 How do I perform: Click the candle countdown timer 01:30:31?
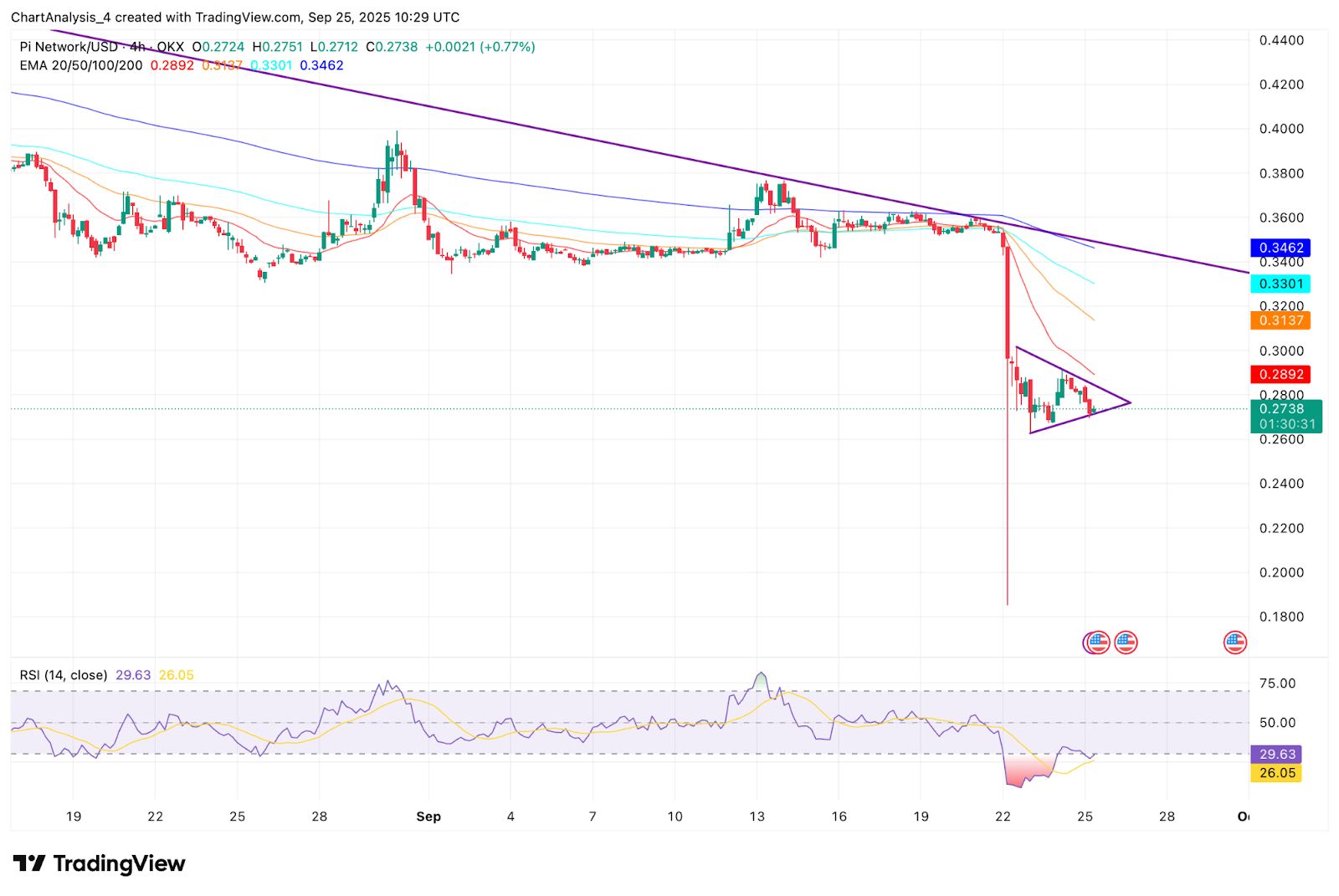(x=1287, y=424)
